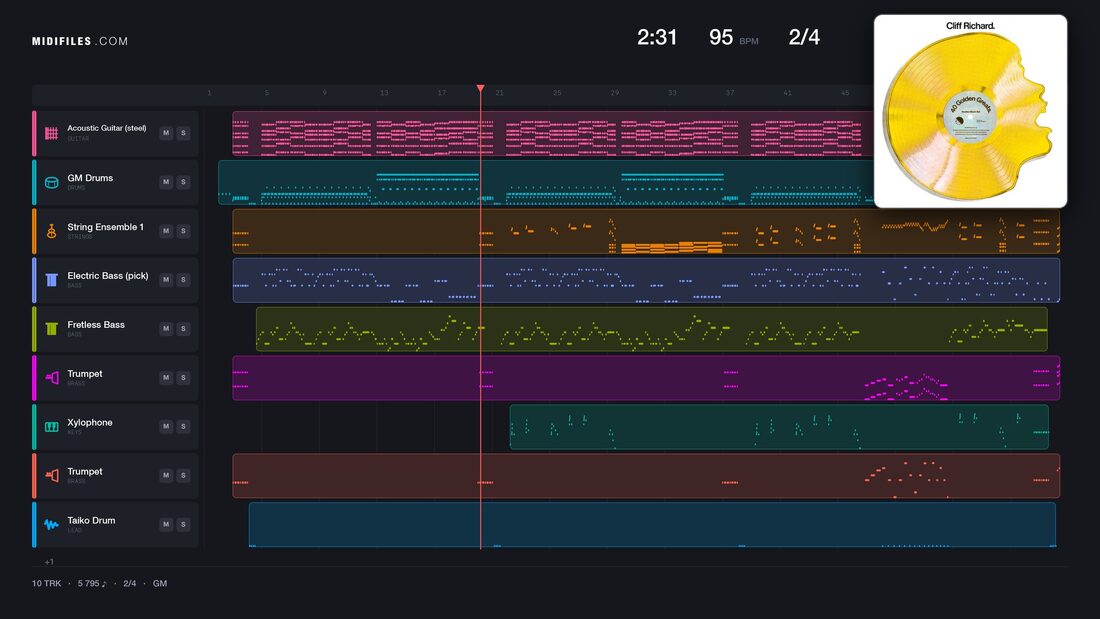Click the Electric Bass (pick) track icon
The width and height of the screenshot is (1100, 619).
(x=51, y=280)
